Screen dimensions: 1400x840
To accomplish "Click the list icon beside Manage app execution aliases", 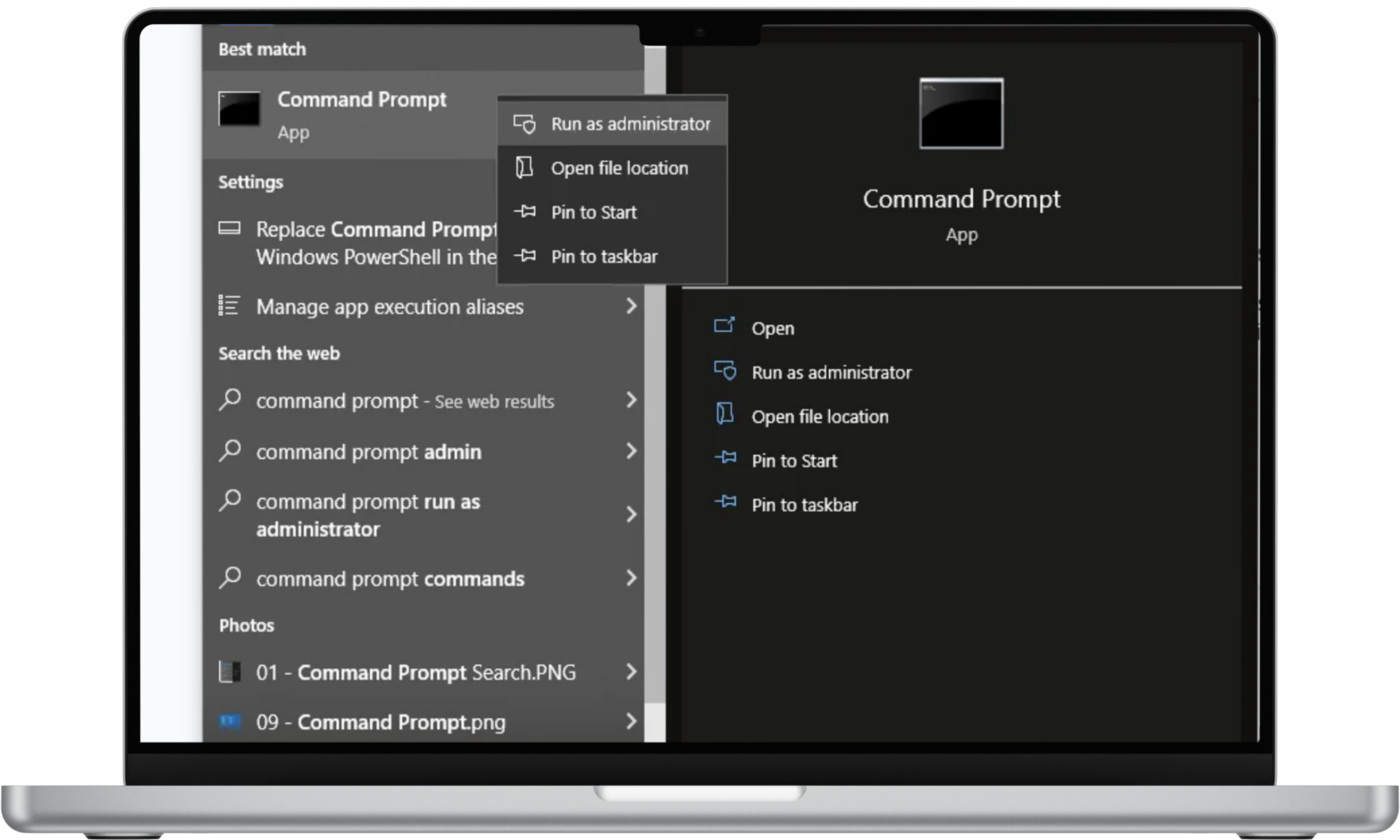I will coord(229,305).
